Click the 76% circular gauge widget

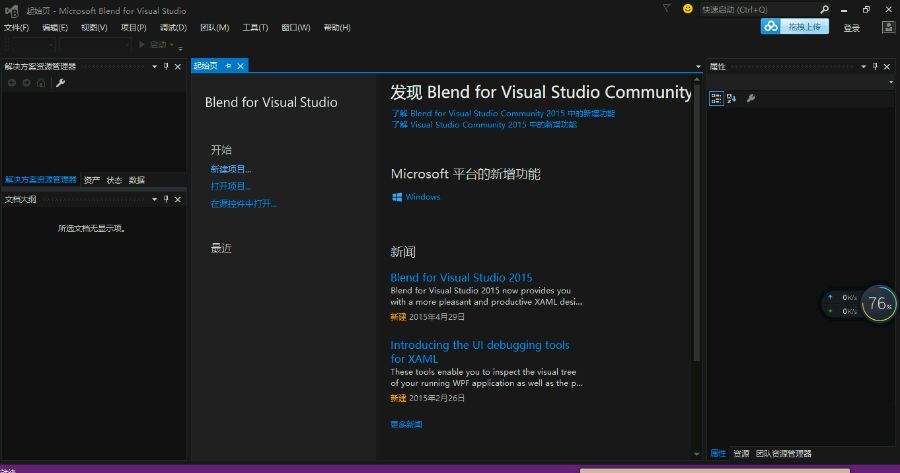[x=879, y=303]
